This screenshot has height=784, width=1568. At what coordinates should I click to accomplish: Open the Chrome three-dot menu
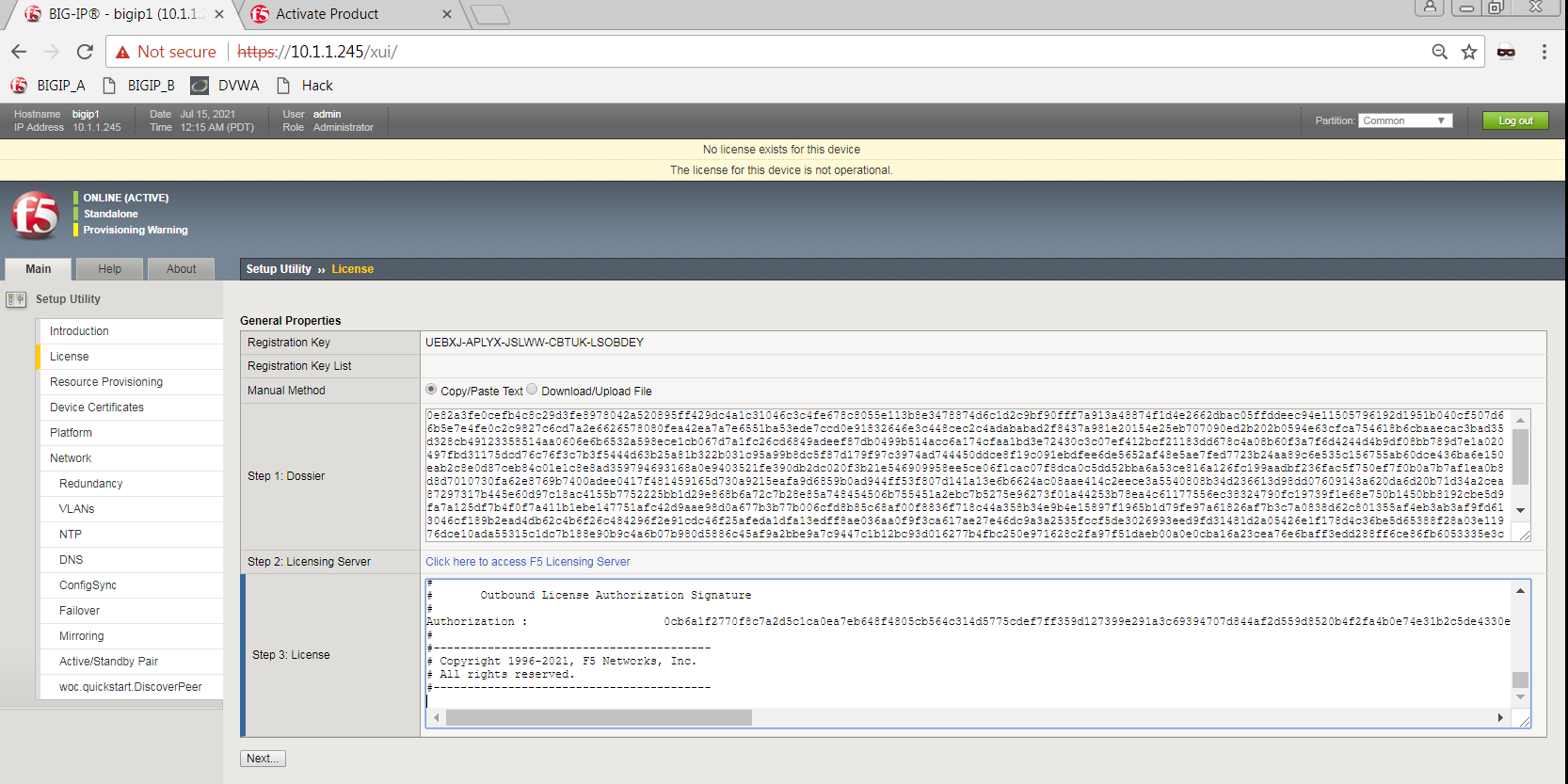(1544, 52)
